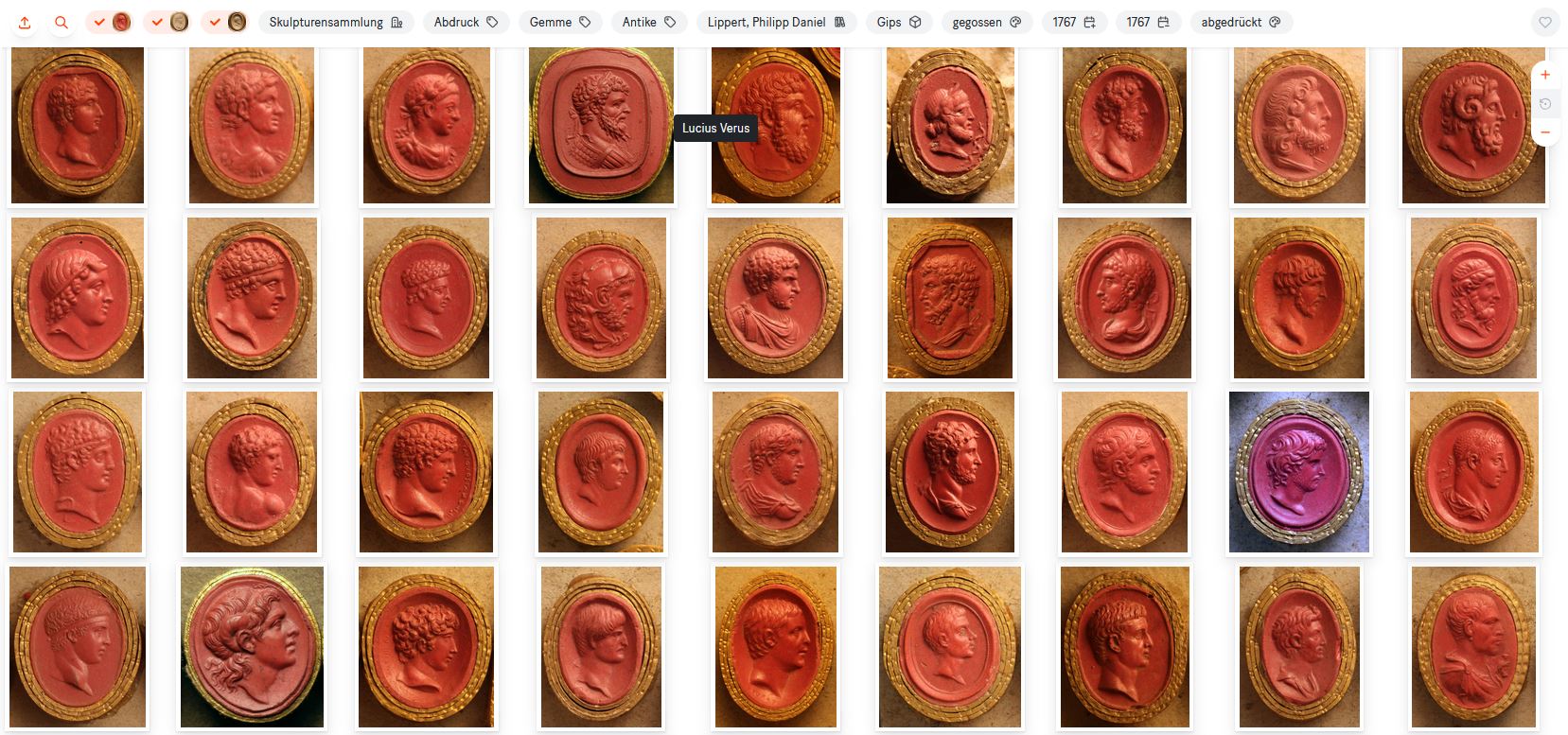Screen dimensions: 1568x735
Task: Zoom out using the minus icon
Action: pyautogui.click(x=1544, y=131)
